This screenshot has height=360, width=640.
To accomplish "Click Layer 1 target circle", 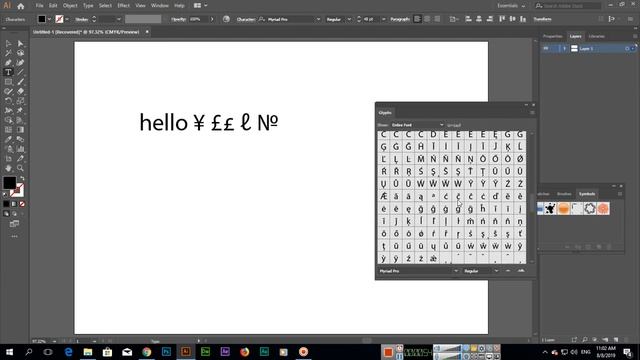I will [627, 49].
